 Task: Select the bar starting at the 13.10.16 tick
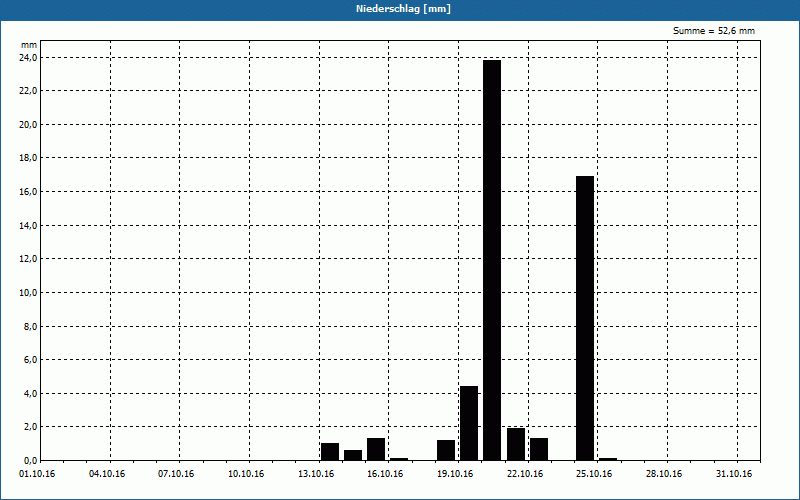(330, 452)
